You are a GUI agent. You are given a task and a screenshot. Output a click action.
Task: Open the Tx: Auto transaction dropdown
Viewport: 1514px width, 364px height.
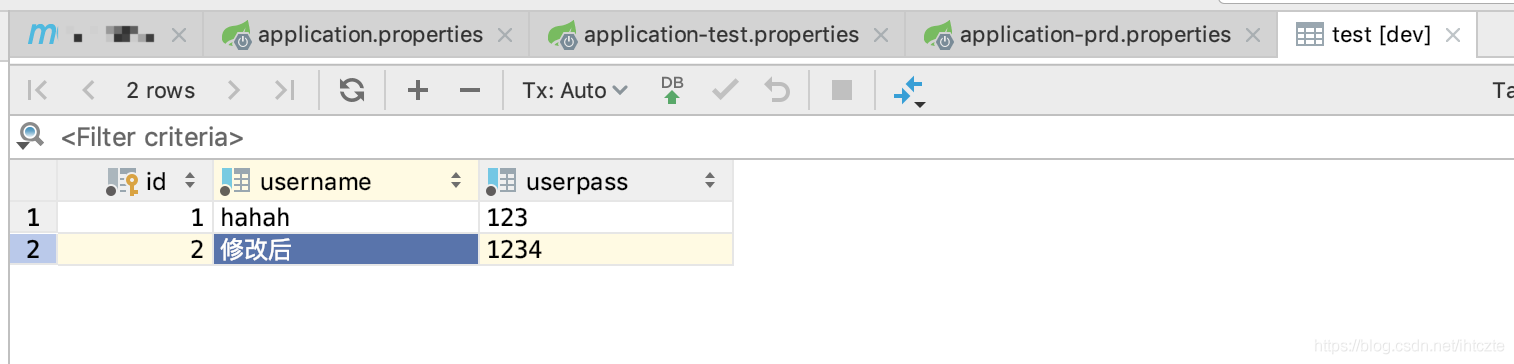(575, 90)
